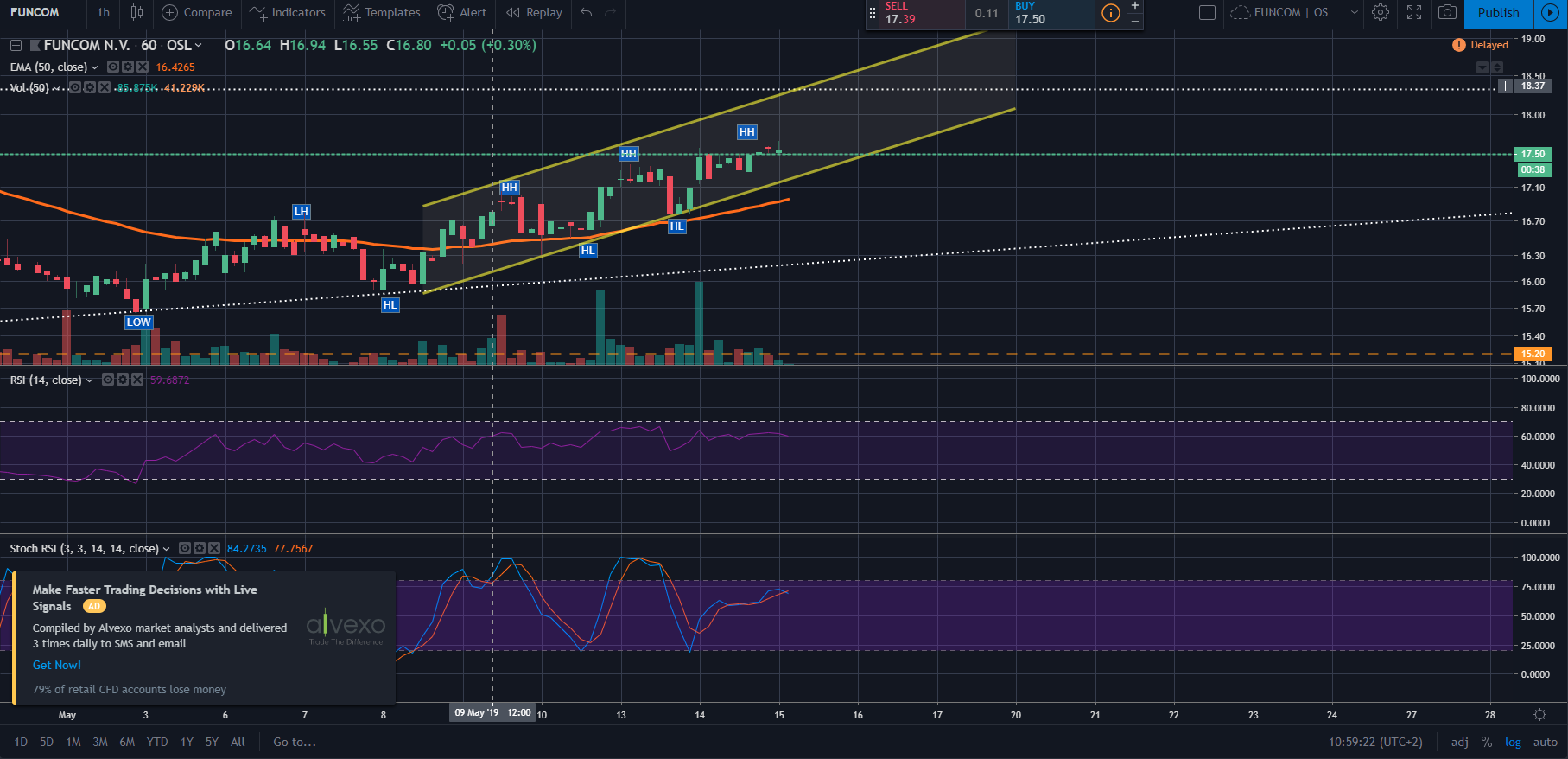Click the play icon beside Publish
This screenshot has width=1568, height=759.
pos(1551,13)
